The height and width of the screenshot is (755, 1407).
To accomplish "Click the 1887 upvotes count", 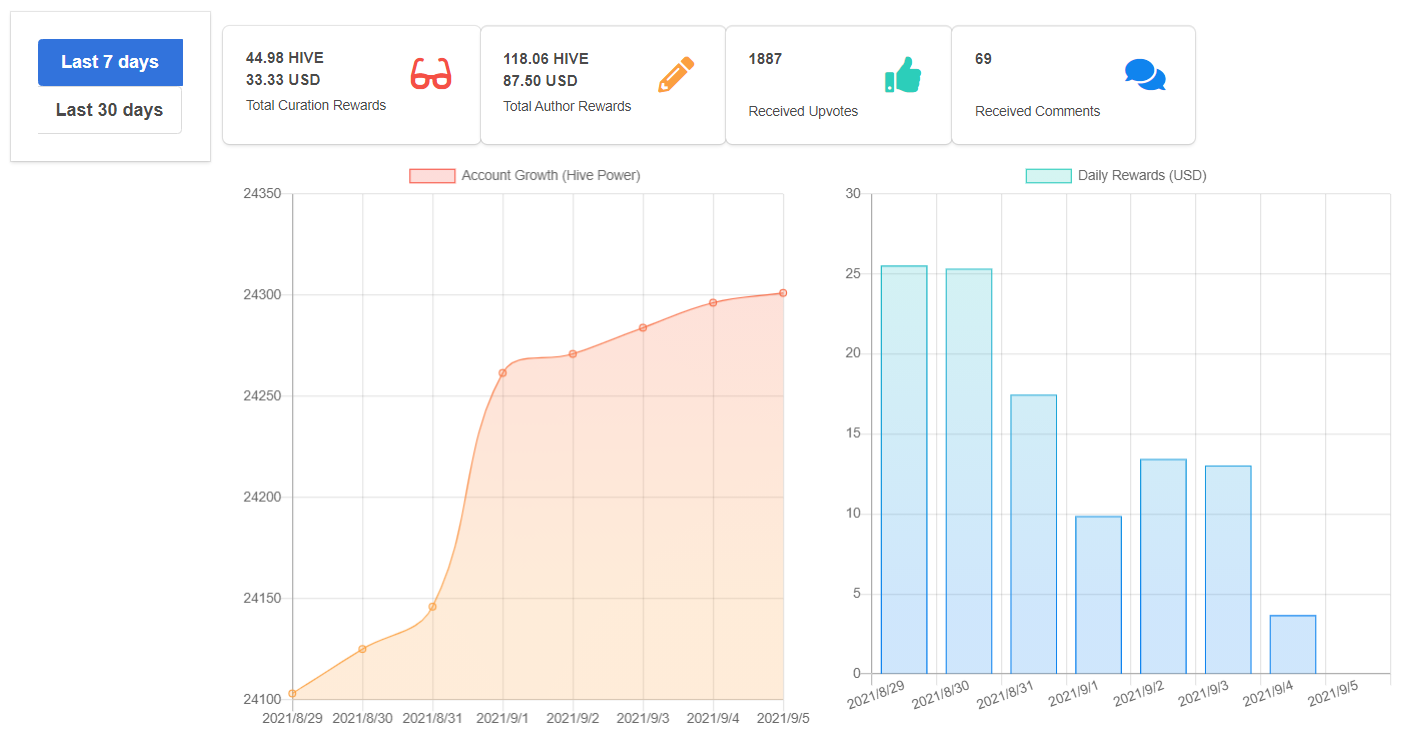I will (x=765, y=59).
